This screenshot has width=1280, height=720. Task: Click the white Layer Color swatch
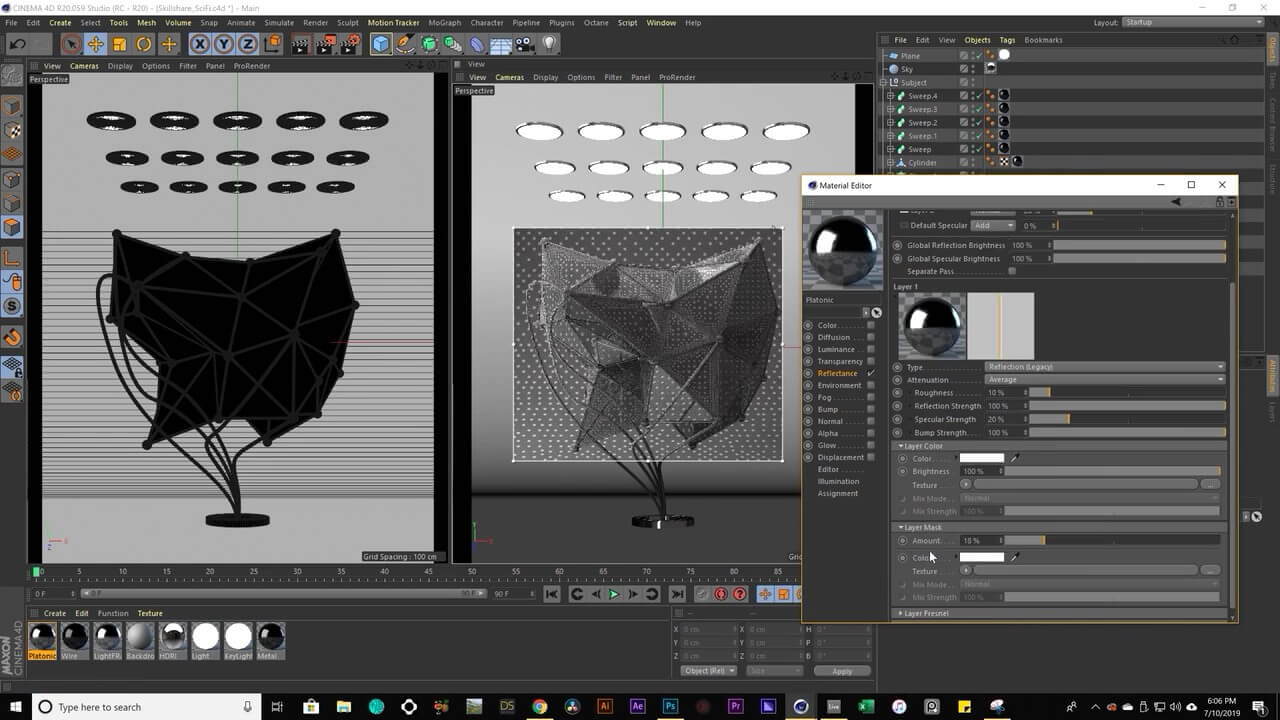tap(981, 458)
